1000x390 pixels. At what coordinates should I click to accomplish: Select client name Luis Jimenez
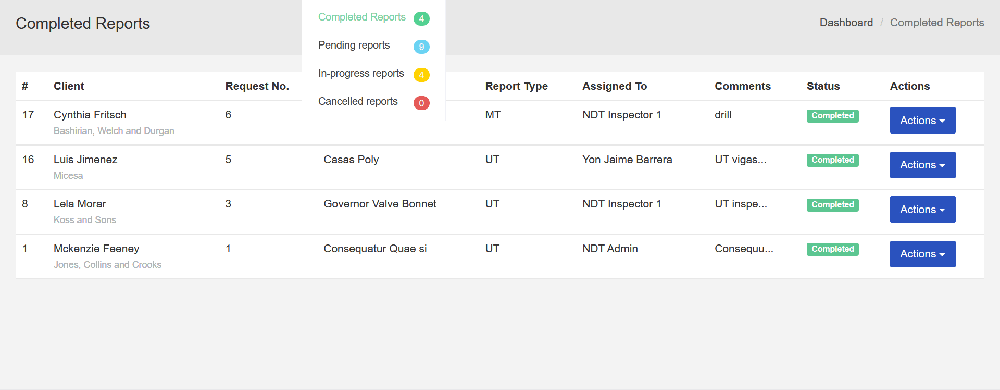coord(85,160)
